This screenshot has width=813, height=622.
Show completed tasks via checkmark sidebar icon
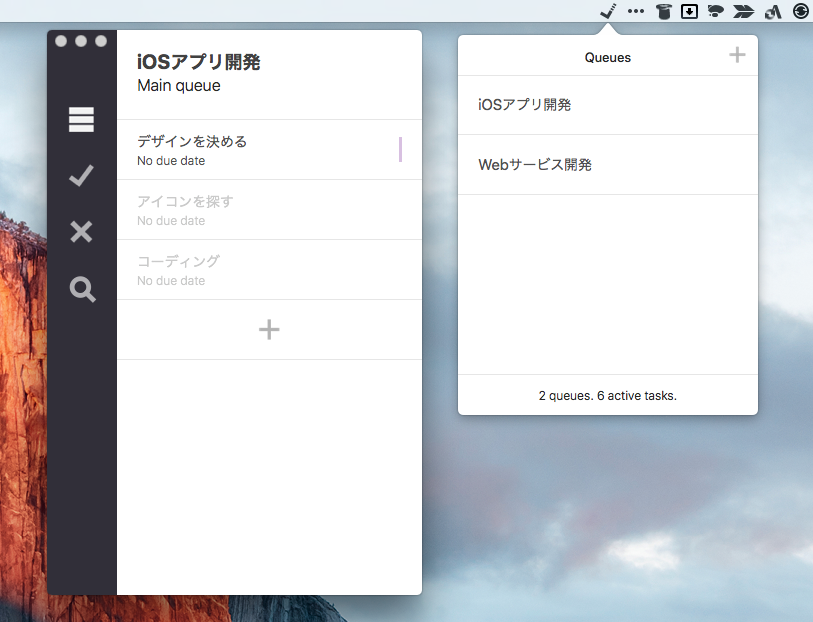click(x=81, y=176)
